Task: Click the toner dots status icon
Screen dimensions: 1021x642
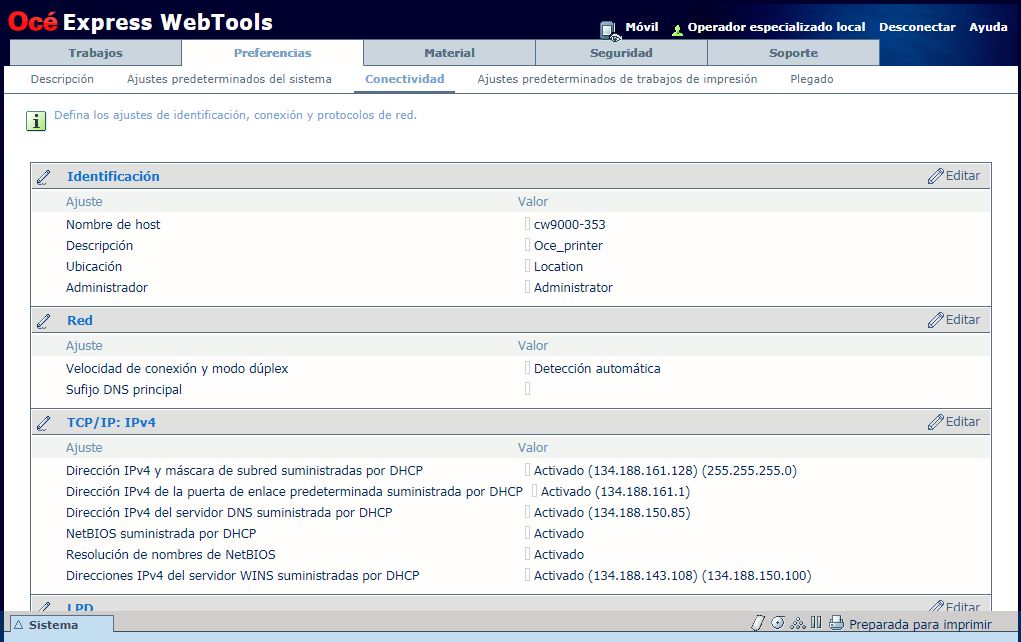Action: click(798, 623)
